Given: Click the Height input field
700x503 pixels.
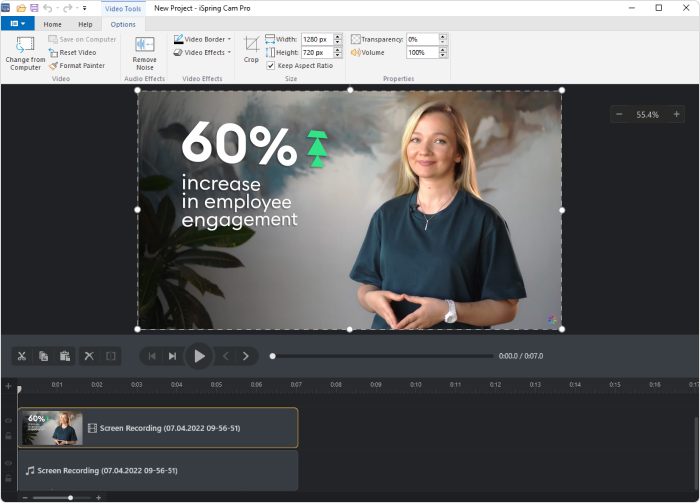Looking at the screenshot, I should (317, 53).
